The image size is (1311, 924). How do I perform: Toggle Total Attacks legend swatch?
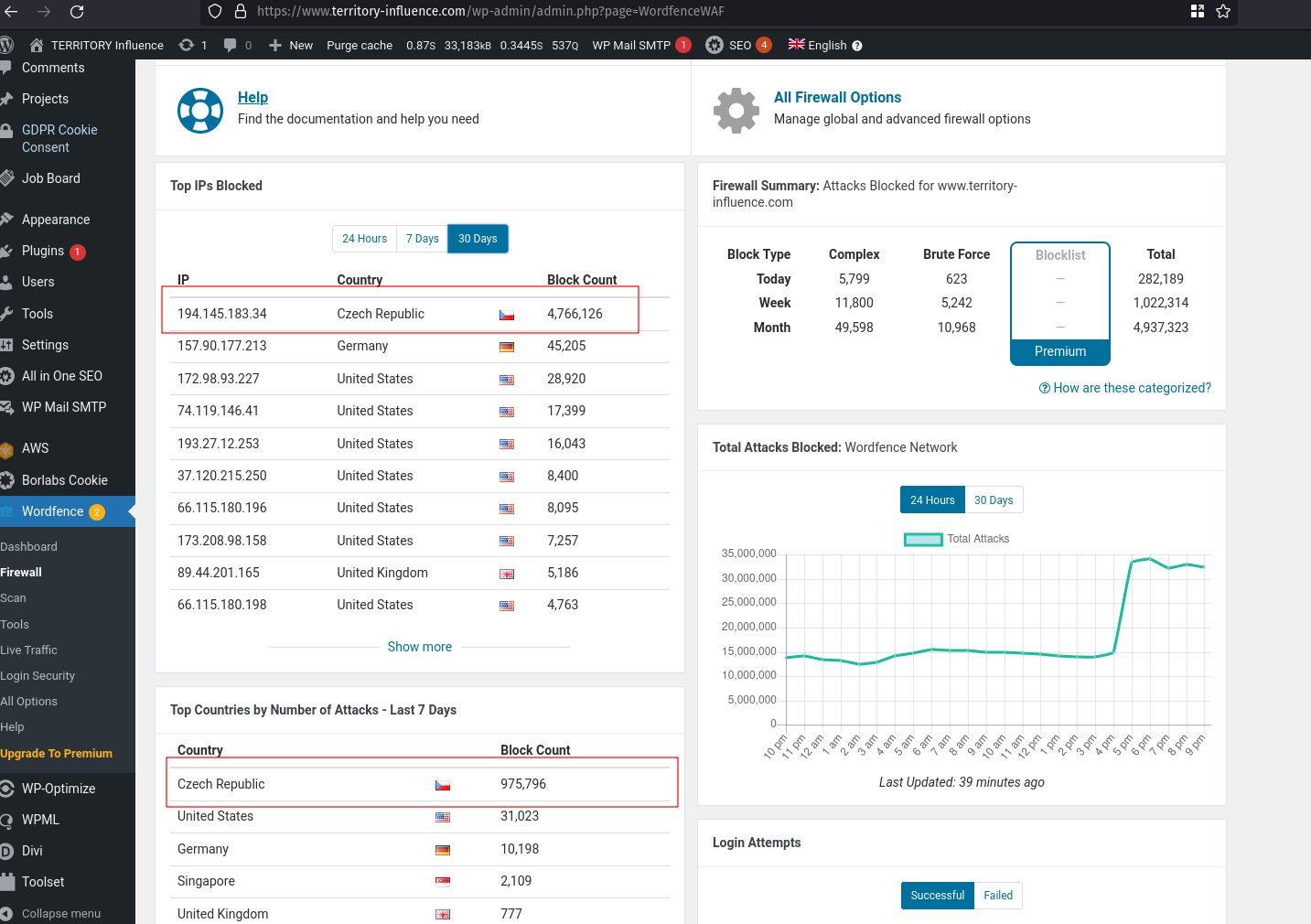[x=923, y=540]
